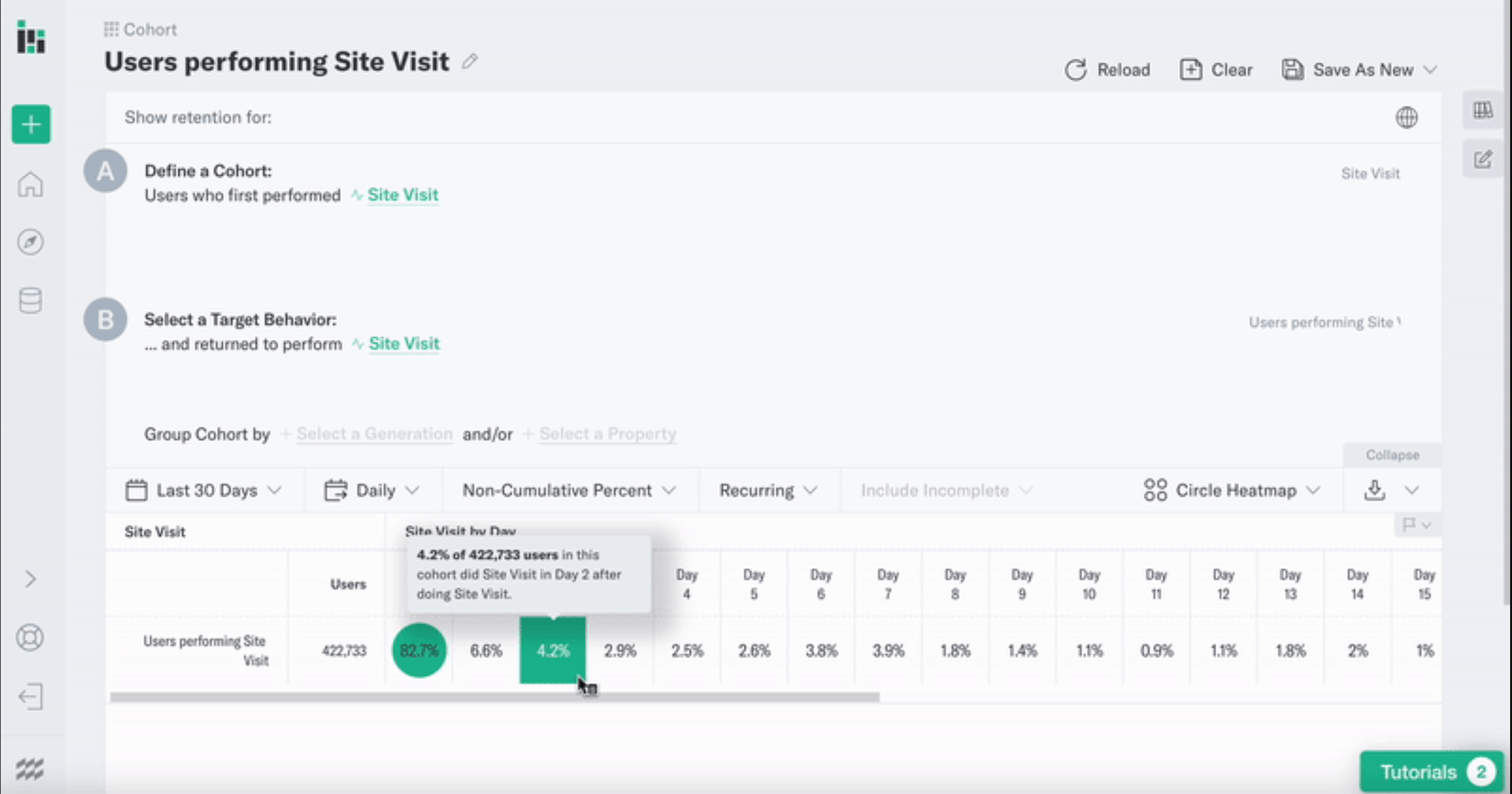Image resolution: width=1512 pixels, height=794 pixels.
Task: Toggle the Recurring behavior option
Action: click(x=765, y=490)
